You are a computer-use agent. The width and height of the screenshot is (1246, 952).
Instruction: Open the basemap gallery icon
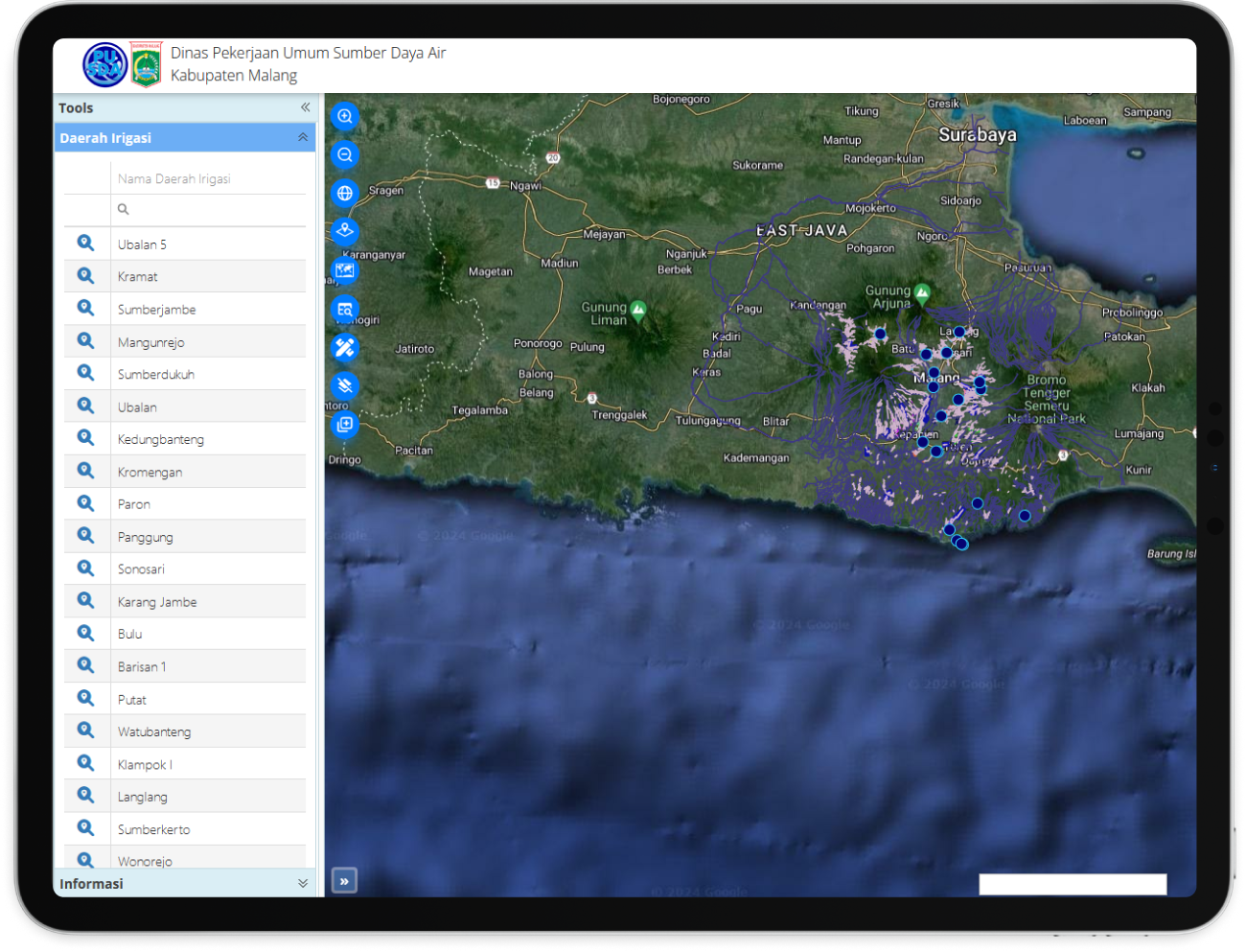345,270
